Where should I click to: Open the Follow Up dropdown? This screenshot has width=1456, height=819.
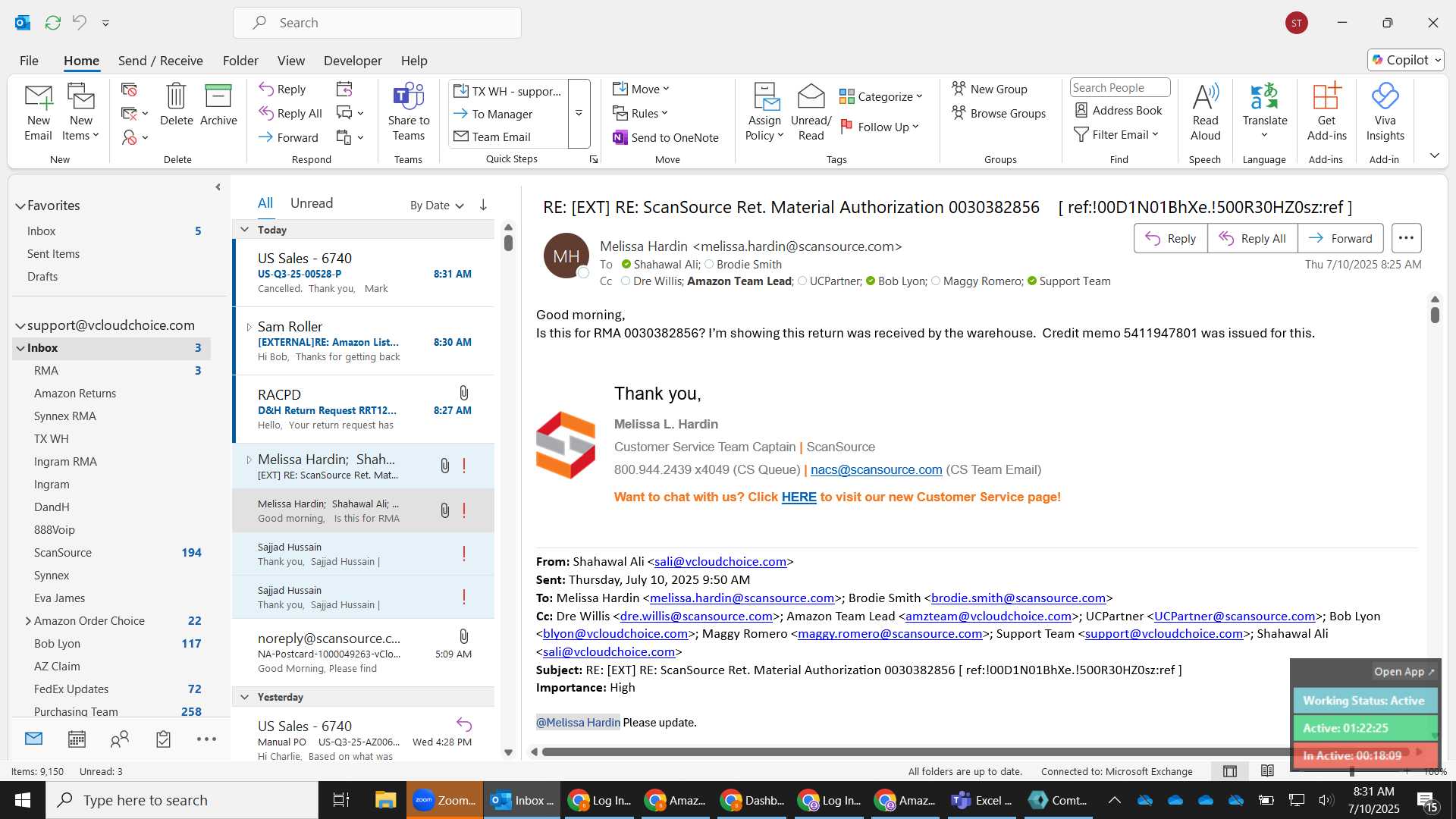tap(879, 127)
